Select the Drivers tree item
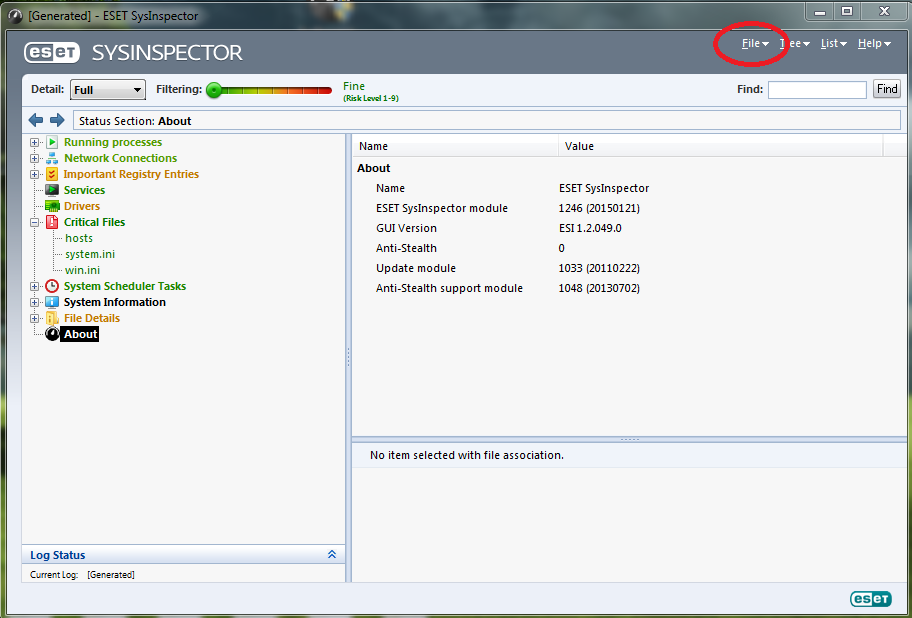The width and height of the screenshot is (912, 618). pos(82,206)
